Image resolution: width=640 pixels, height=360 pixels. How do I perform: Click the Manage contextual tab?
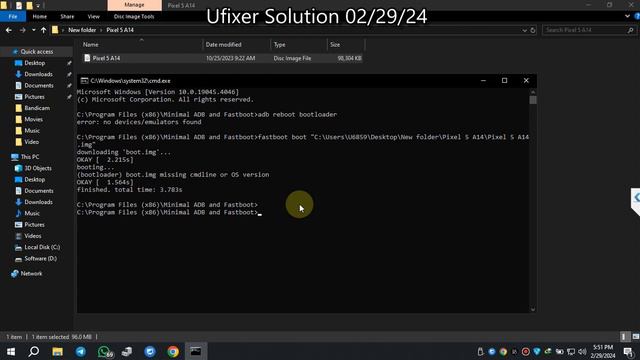134,5
